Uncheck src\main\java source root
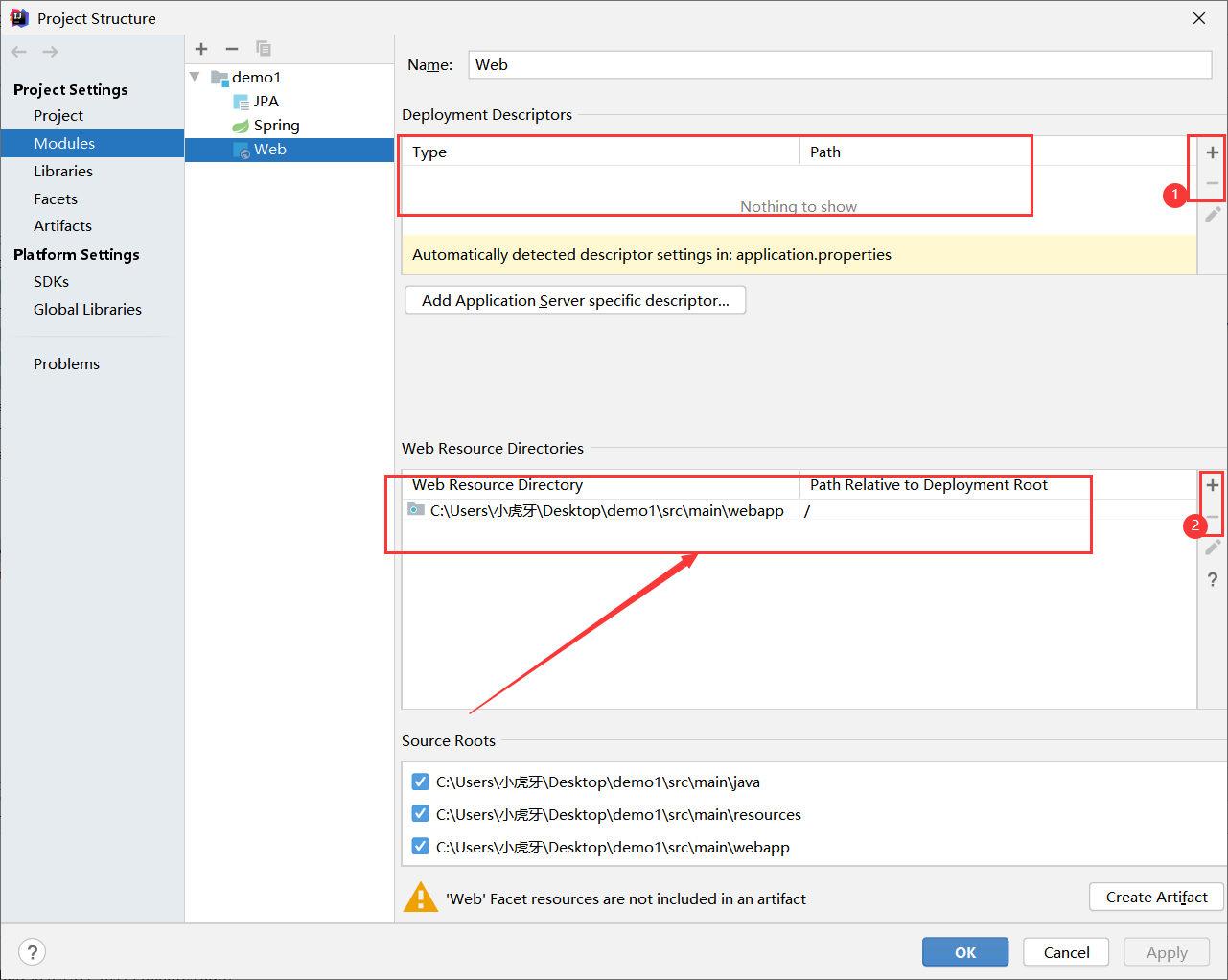This screenshot has width=1228, height=980. pos(420,782)
